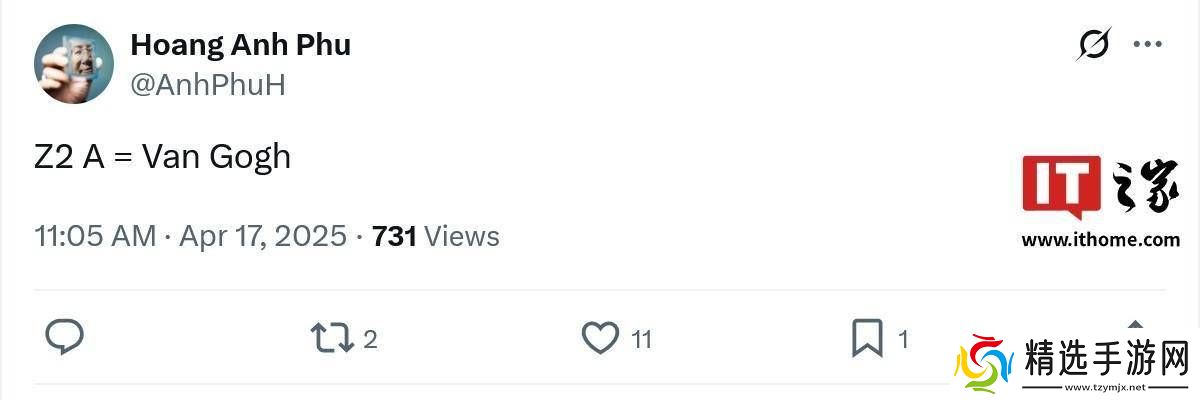Image resolution: width=1200 pixels, height=400 pixels.
Task: Click the Apr 17, 2025 date
Action: (263, 237)
